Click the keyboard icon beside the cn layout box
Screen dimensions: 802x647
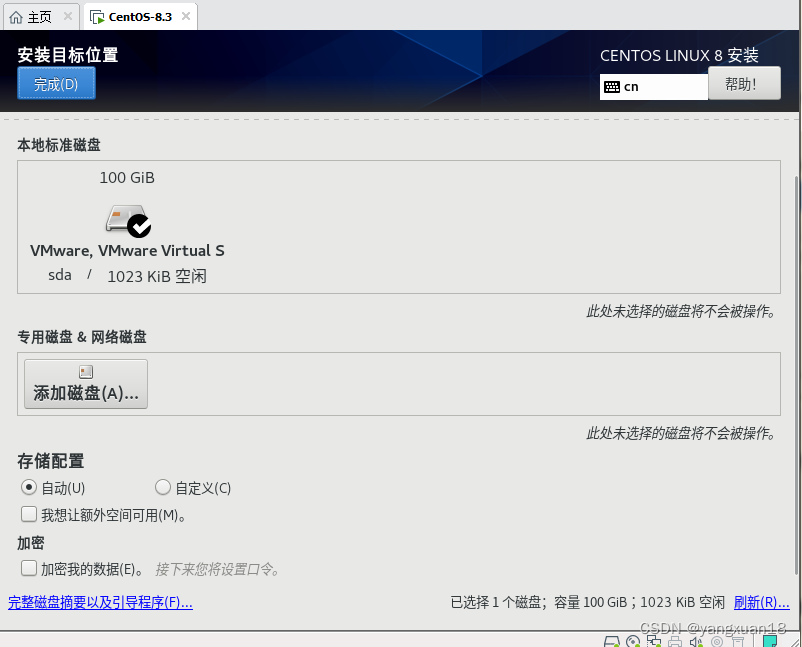point(612,87)
